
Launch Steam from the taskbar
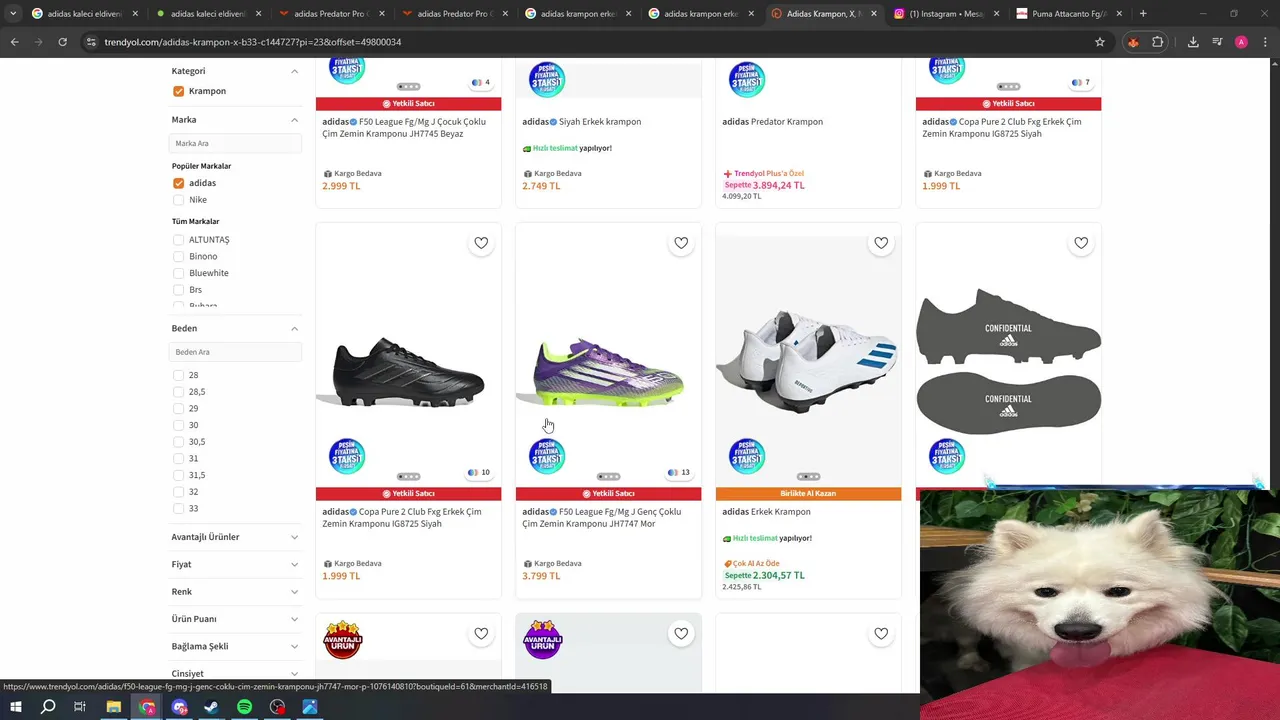pyautogui.click(x=212, y=707)
